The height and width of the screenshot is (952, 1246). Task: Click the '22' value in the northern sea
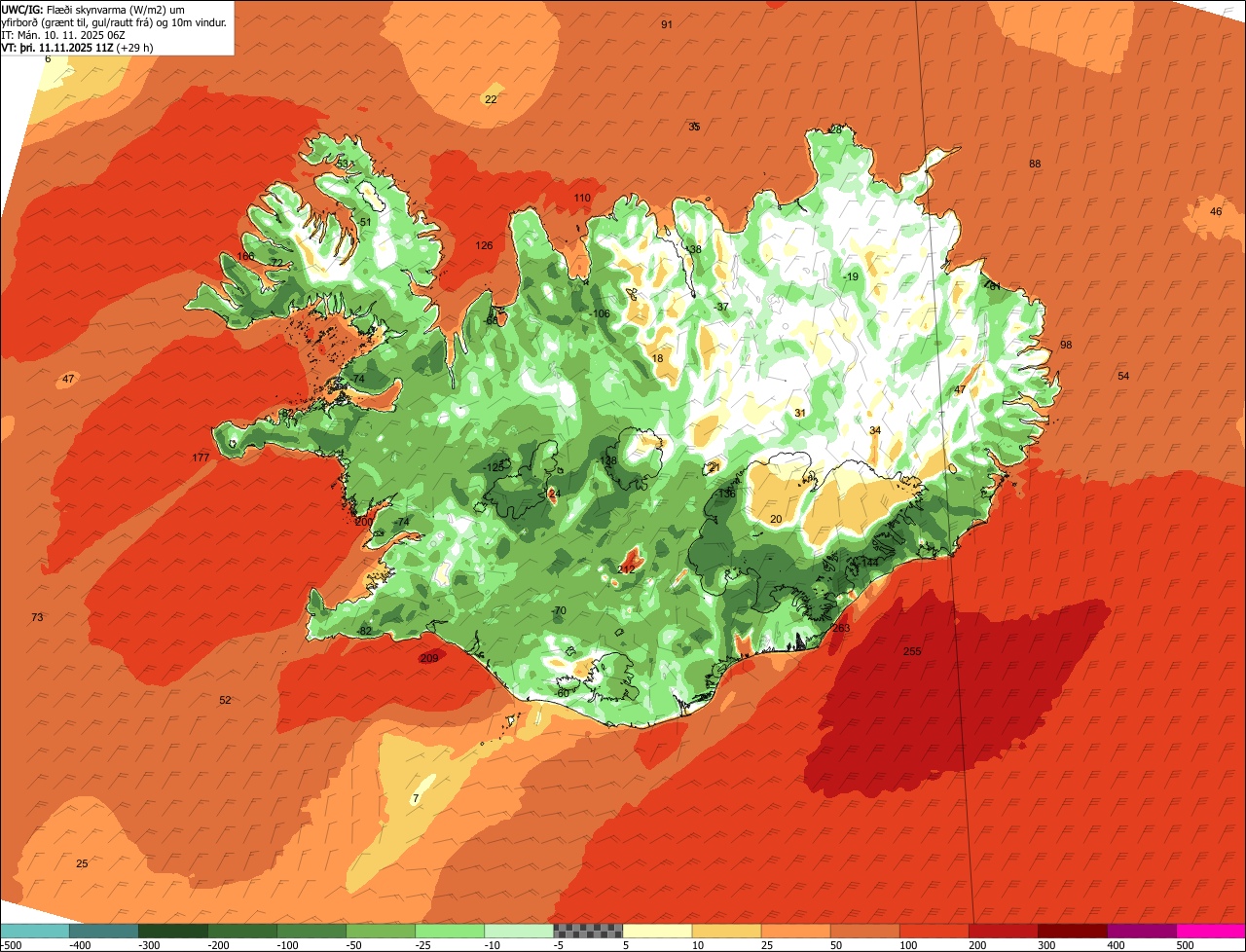(491, 99)
